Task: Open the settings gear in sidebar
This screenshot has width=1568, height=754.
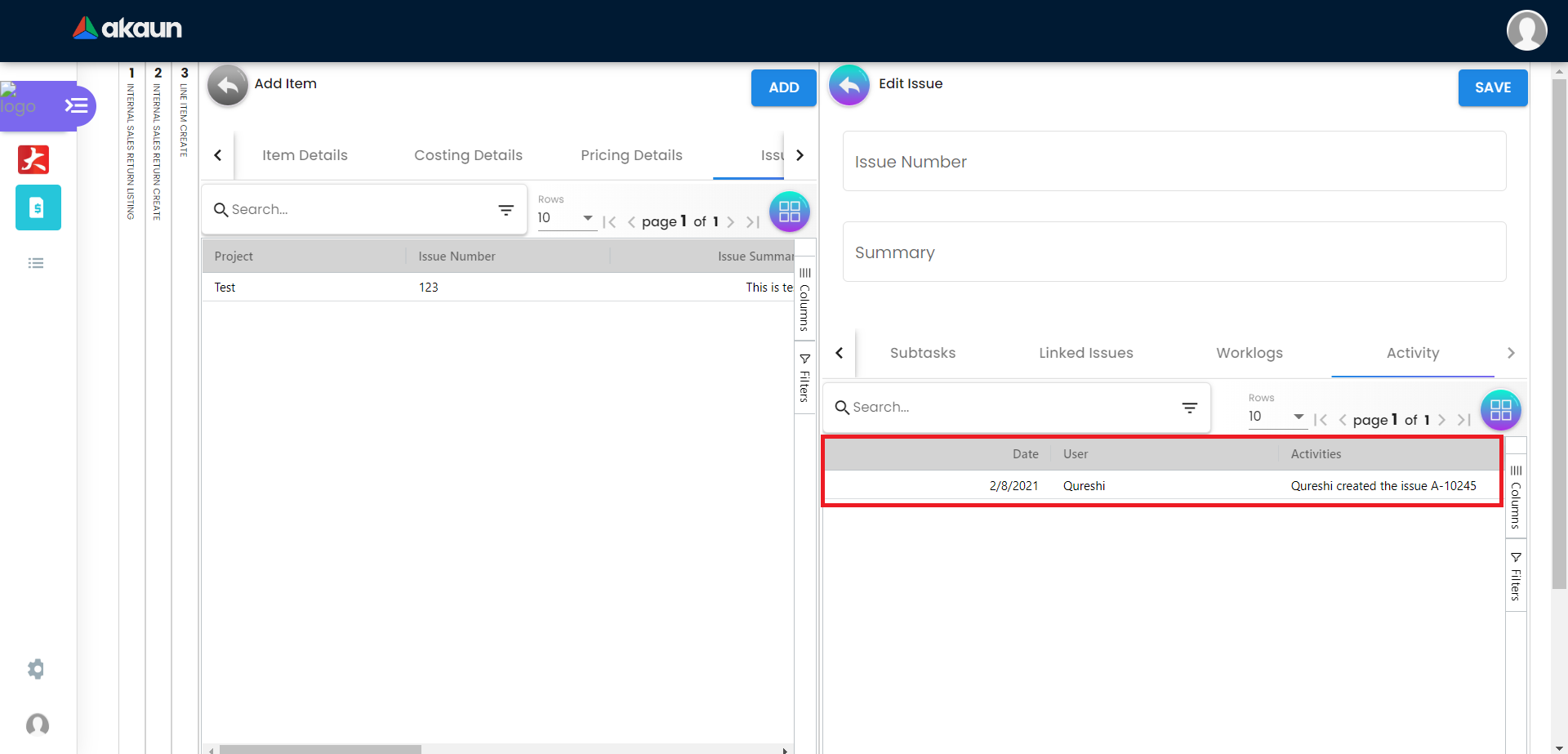Action: coord(36,669)
